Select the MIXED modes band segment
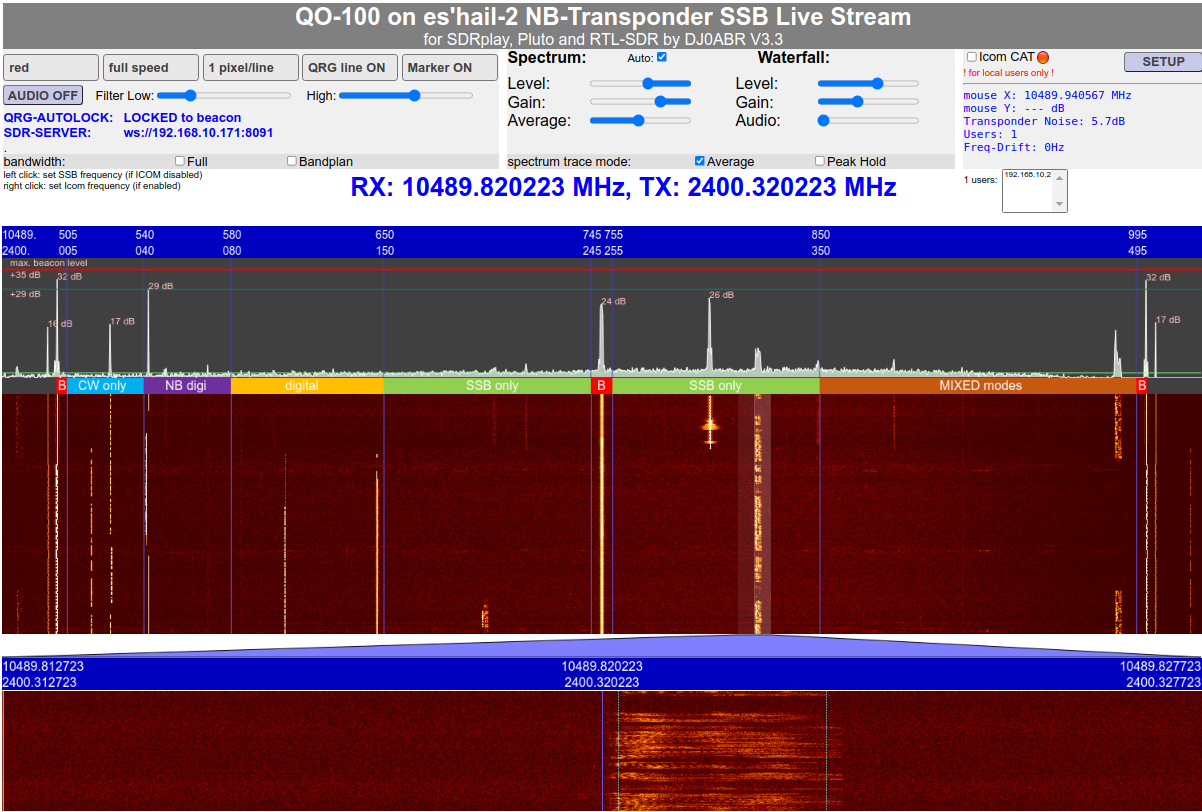This screenshot has width=1202, height=812. (x=979, y=385)
